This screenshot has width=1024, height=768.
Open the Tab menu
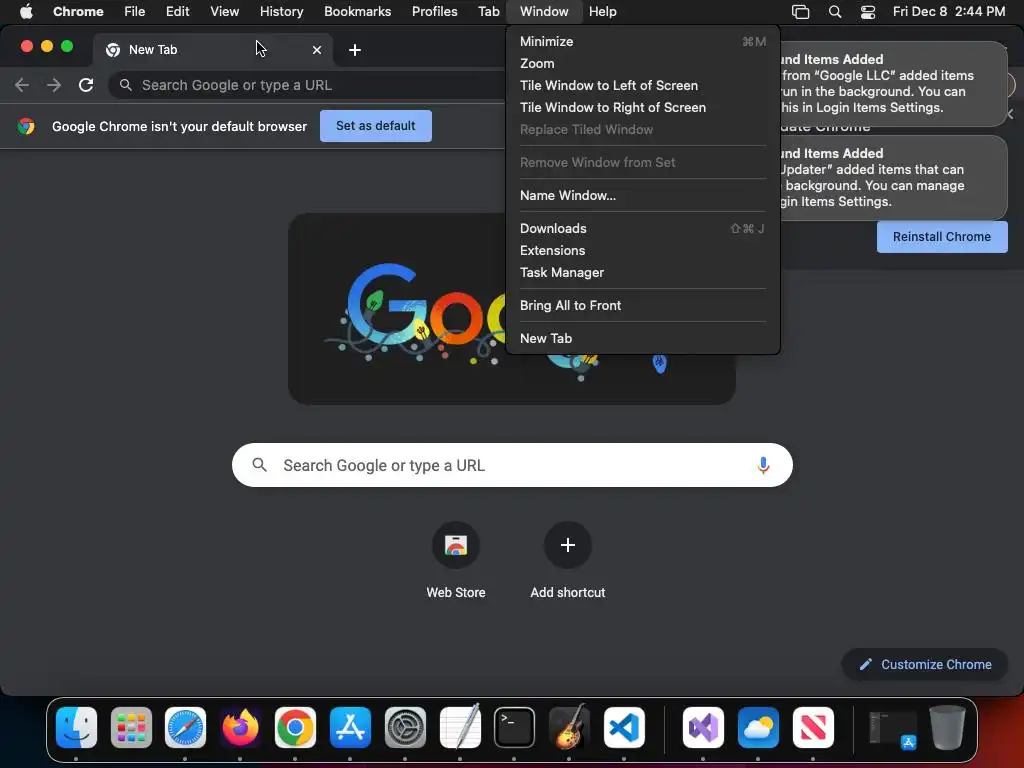(x=488, y=11)
